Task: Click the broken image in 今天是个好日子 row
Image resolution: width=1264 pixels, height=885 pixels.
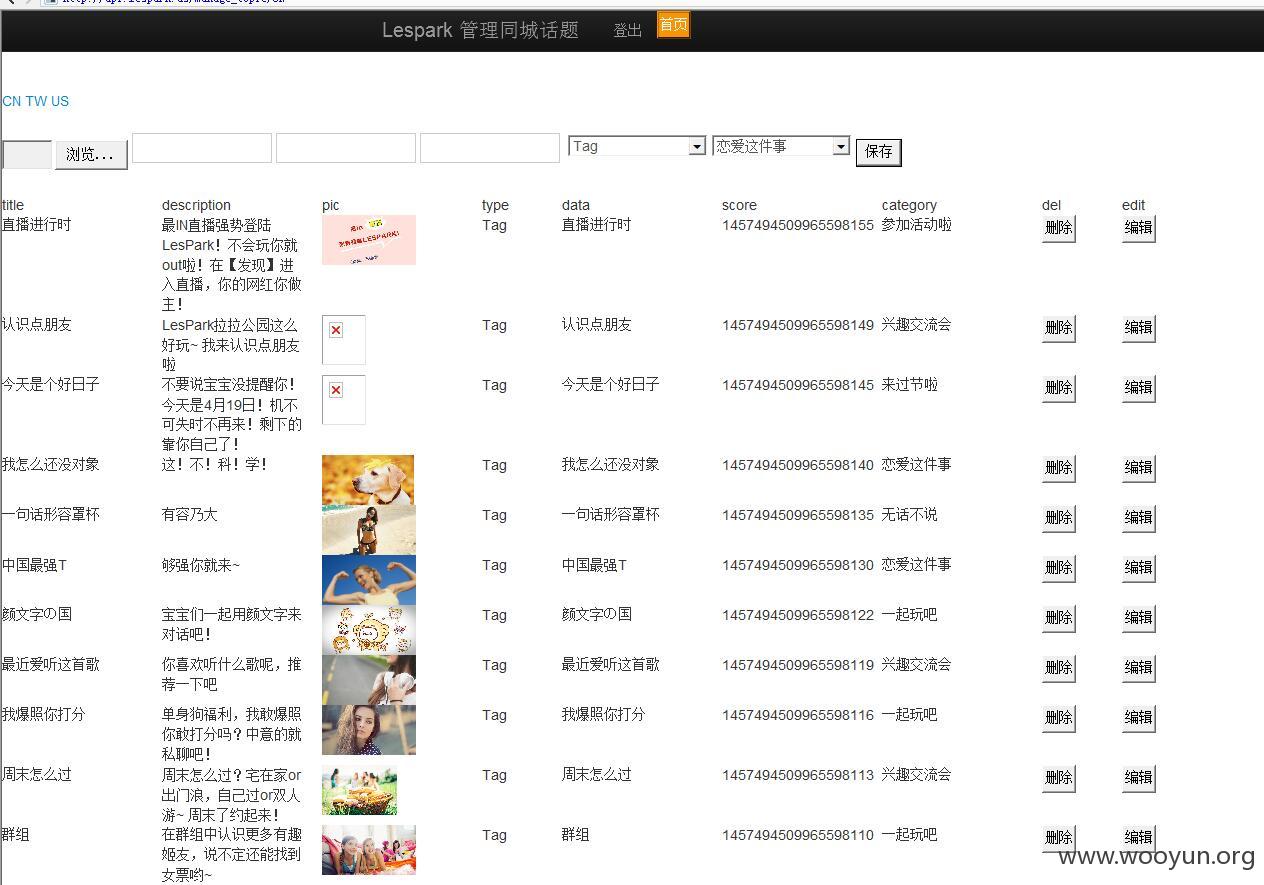Action: click(x=344, y=400)
